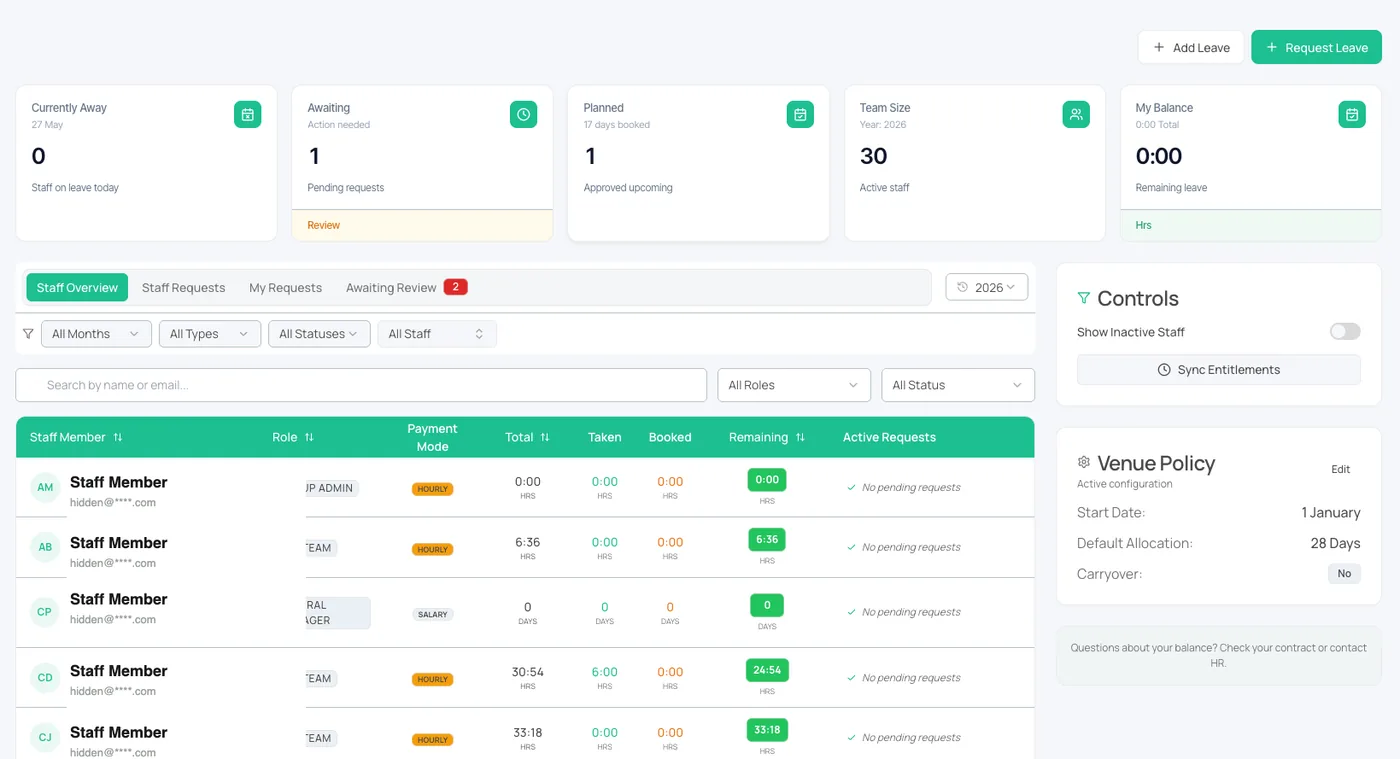Click the 24:54 remaining badge
The image size is (1400, 759).
767,669
